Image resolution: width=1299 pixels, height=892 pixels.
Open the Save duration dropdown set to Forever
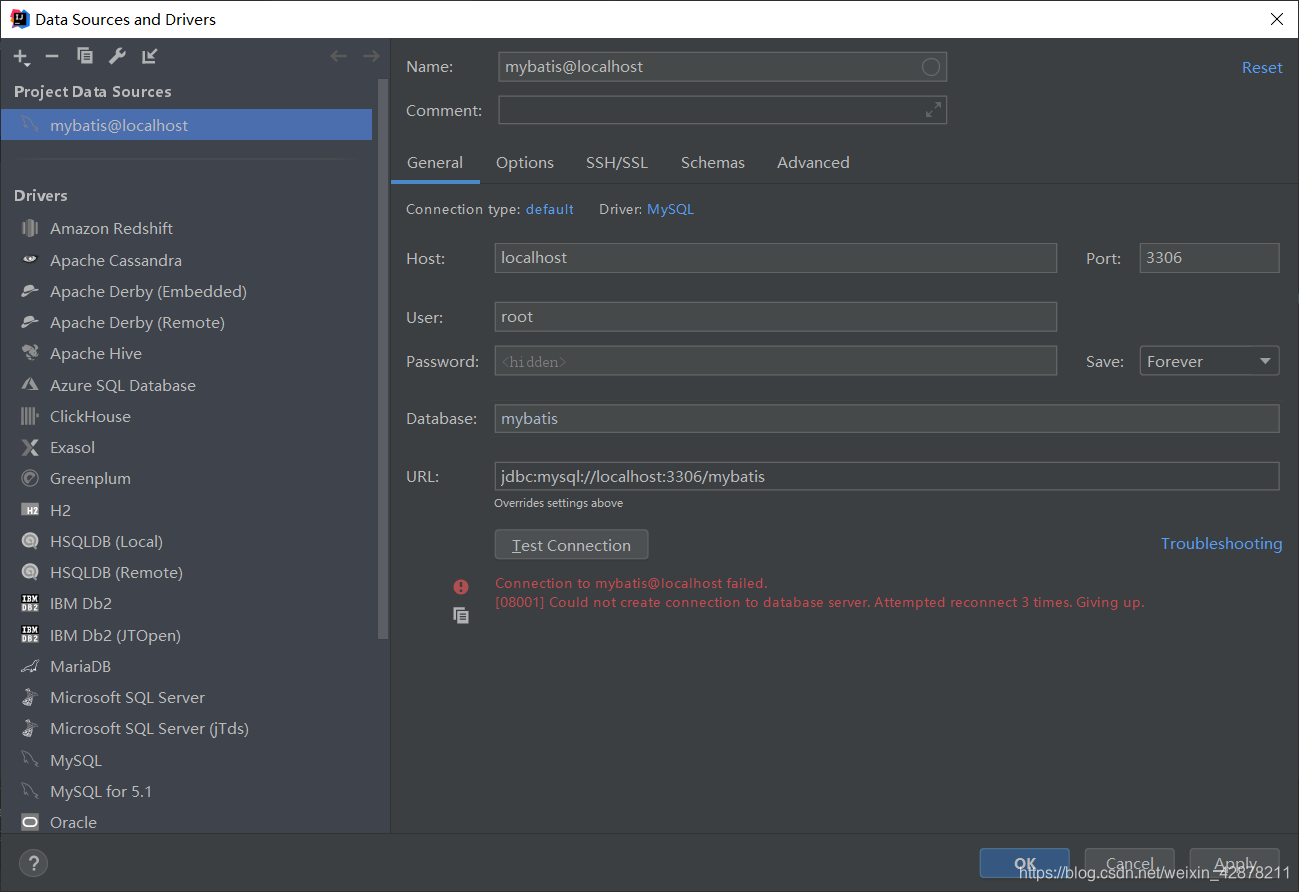click(1209, 360)
